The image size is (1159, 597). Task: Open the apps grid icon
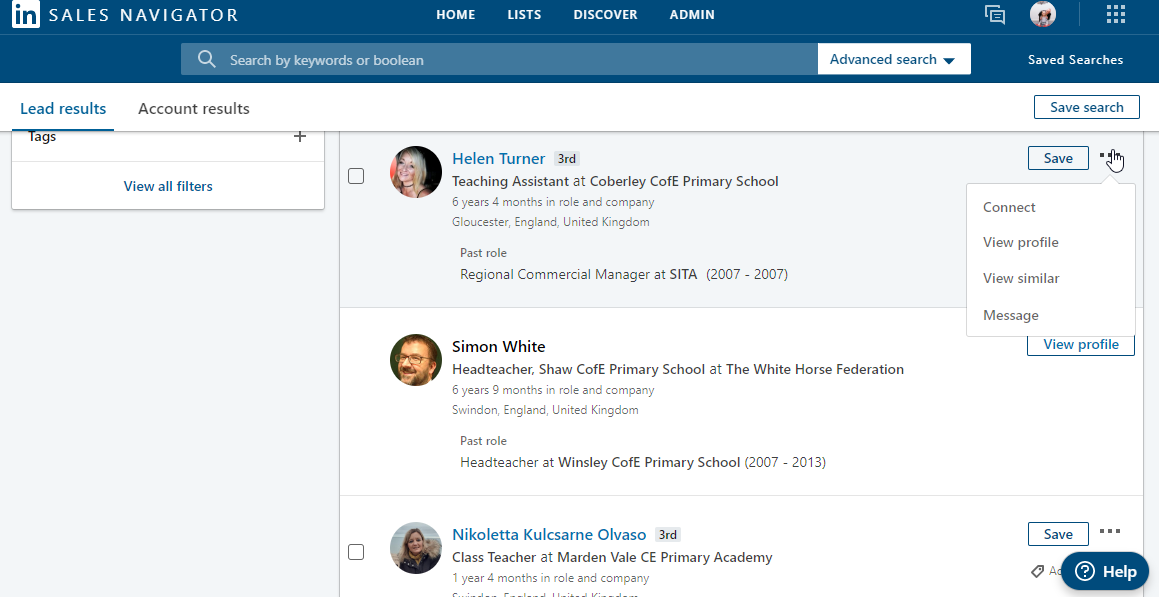click(1115, 15)
